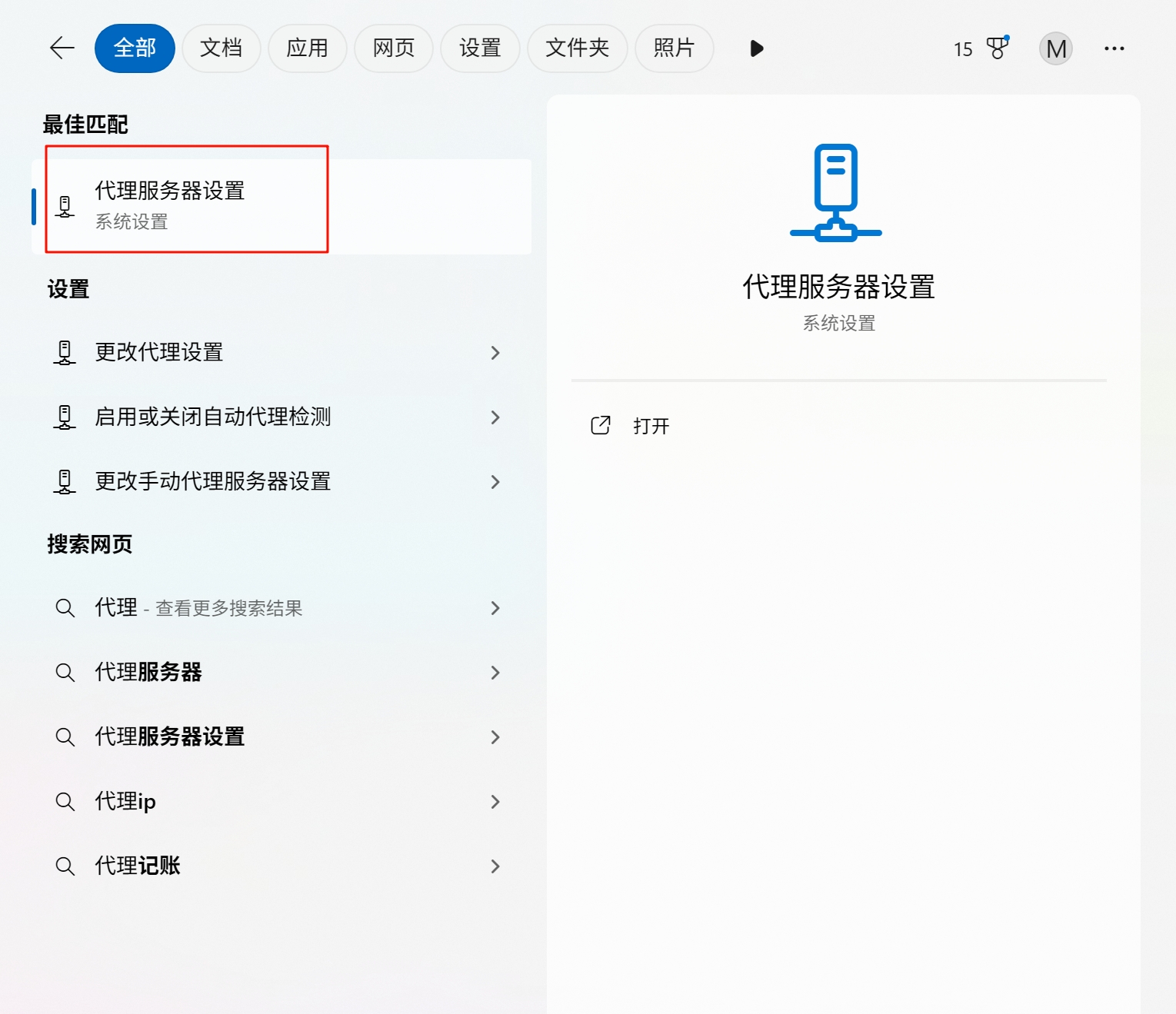1176x1014 pixels.
Task: Open the best match 代理服务器设置 result
Action: pyautogui.click(x=170, y=204)
